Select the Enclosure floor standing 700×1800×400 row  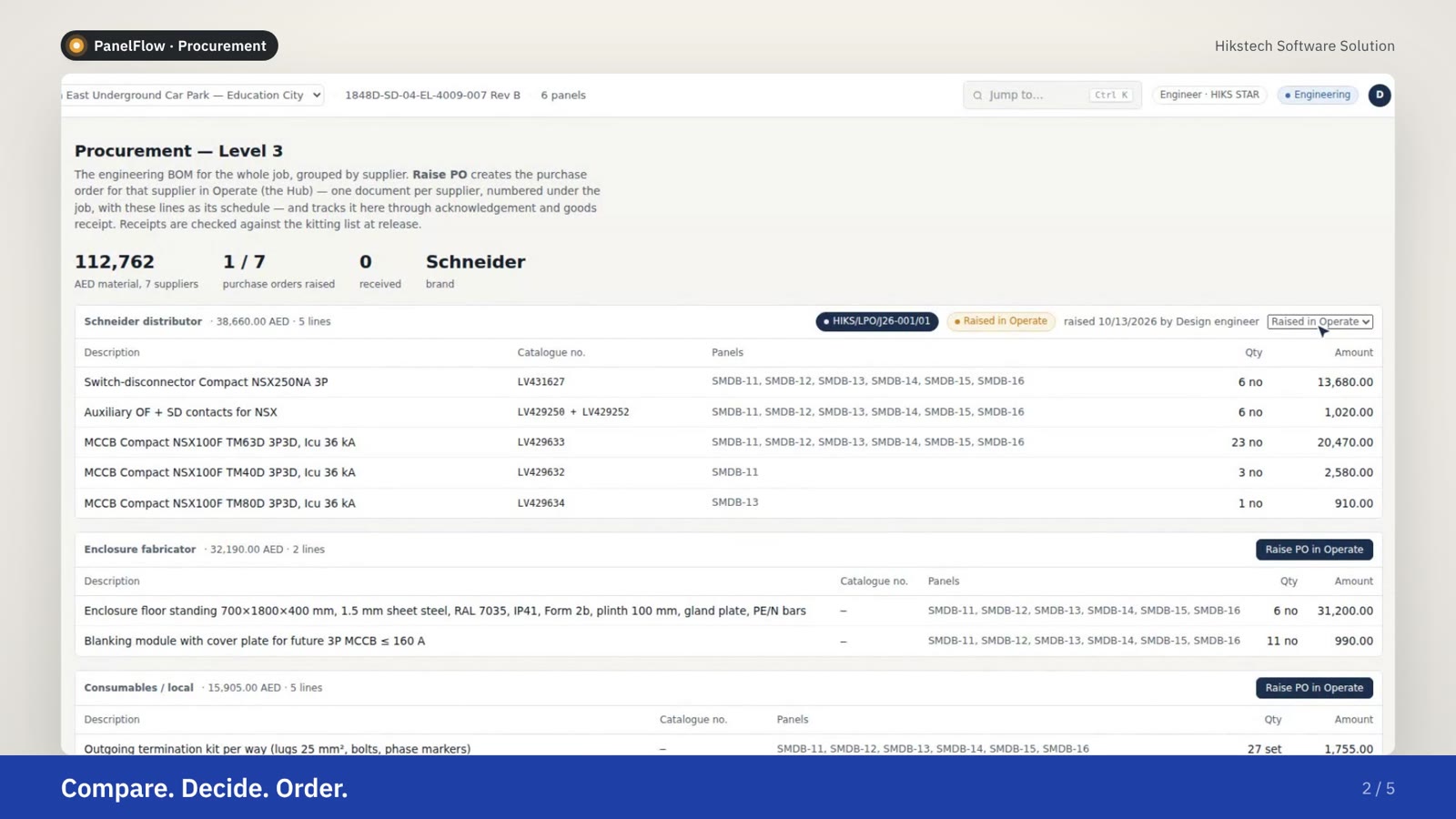point(728,611)
